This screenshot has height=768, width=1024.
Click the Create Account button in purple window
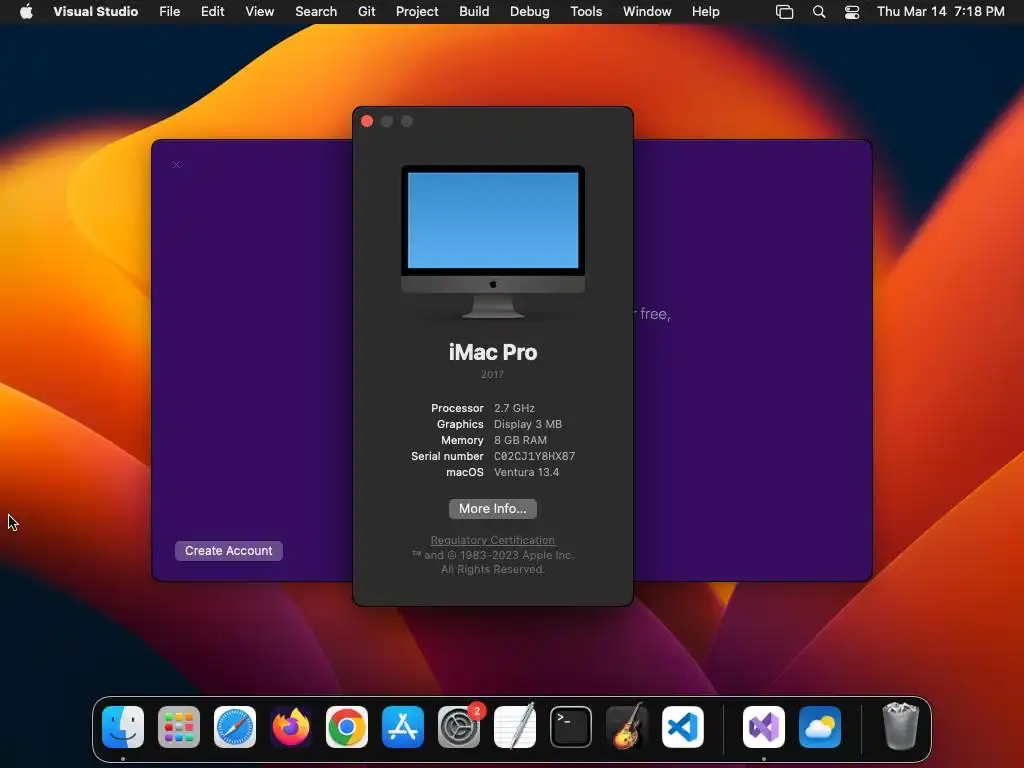coord(229,551)
